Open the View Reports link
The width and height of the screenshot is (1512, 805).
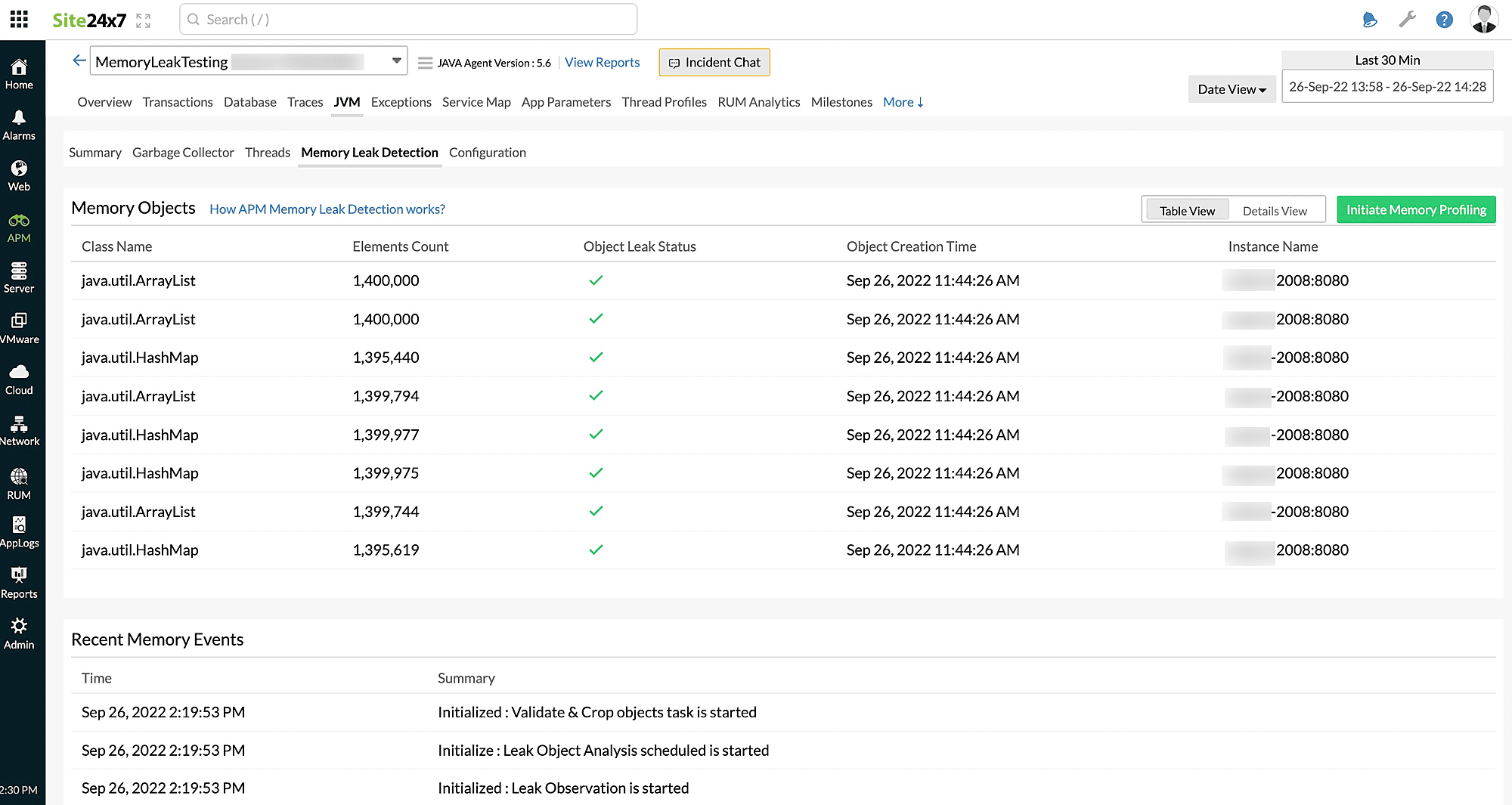click(x=602, y=62)
